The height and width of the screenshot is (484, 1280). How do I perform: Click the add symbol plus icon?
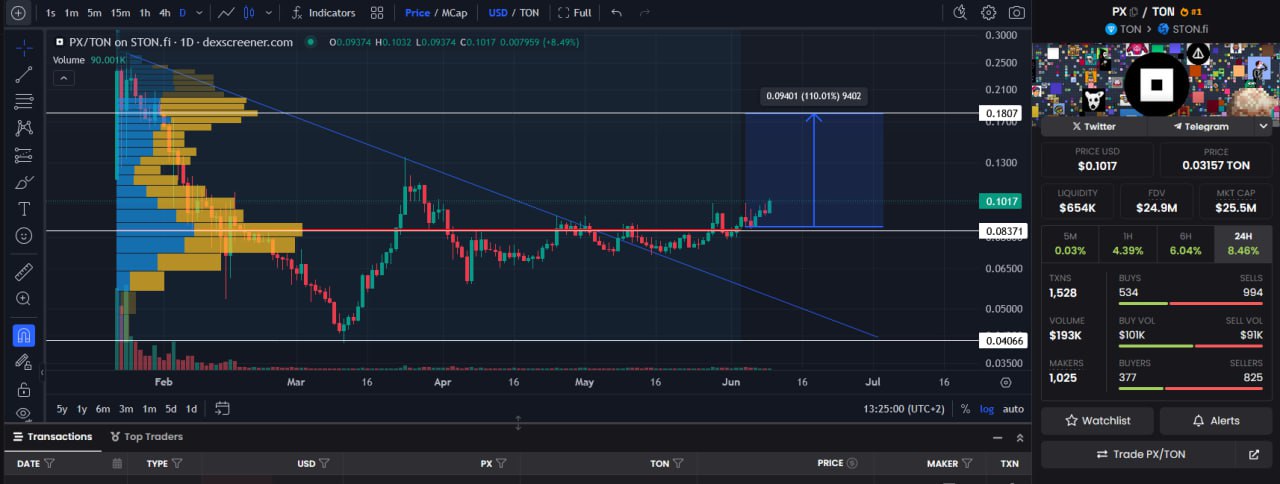[x=18, y=13]
